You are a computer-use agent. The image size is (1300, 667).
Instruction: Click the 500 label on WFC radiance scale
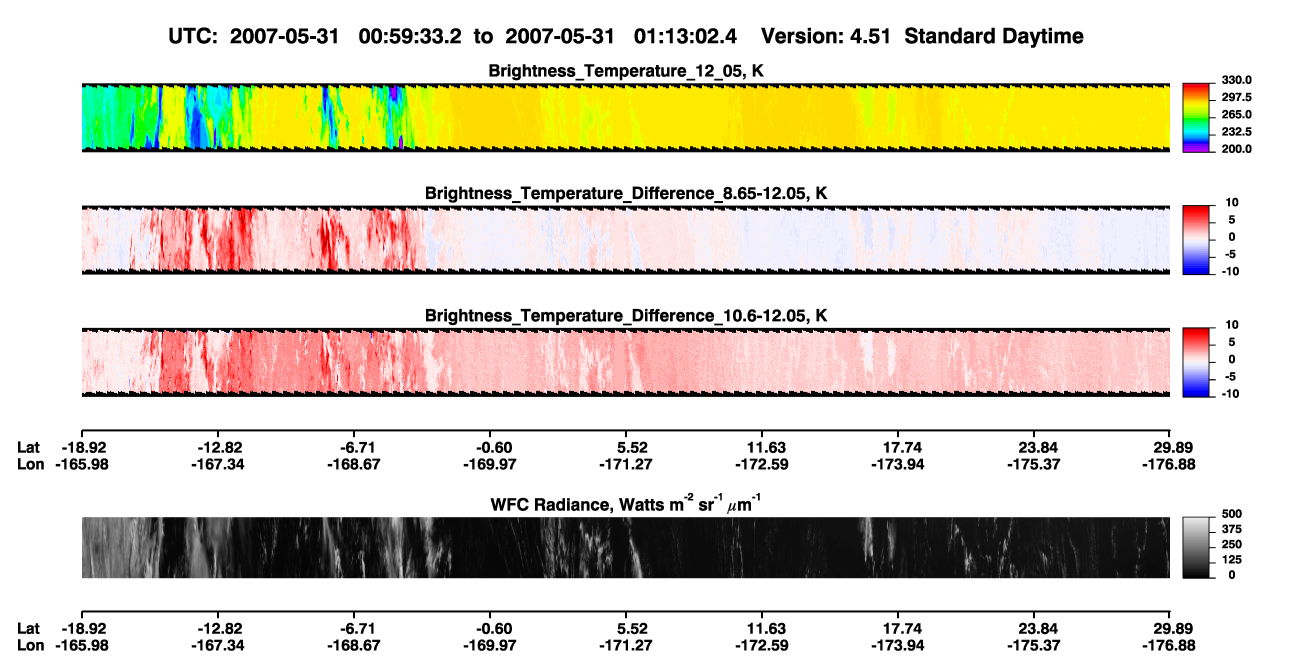click(1230, 513)
